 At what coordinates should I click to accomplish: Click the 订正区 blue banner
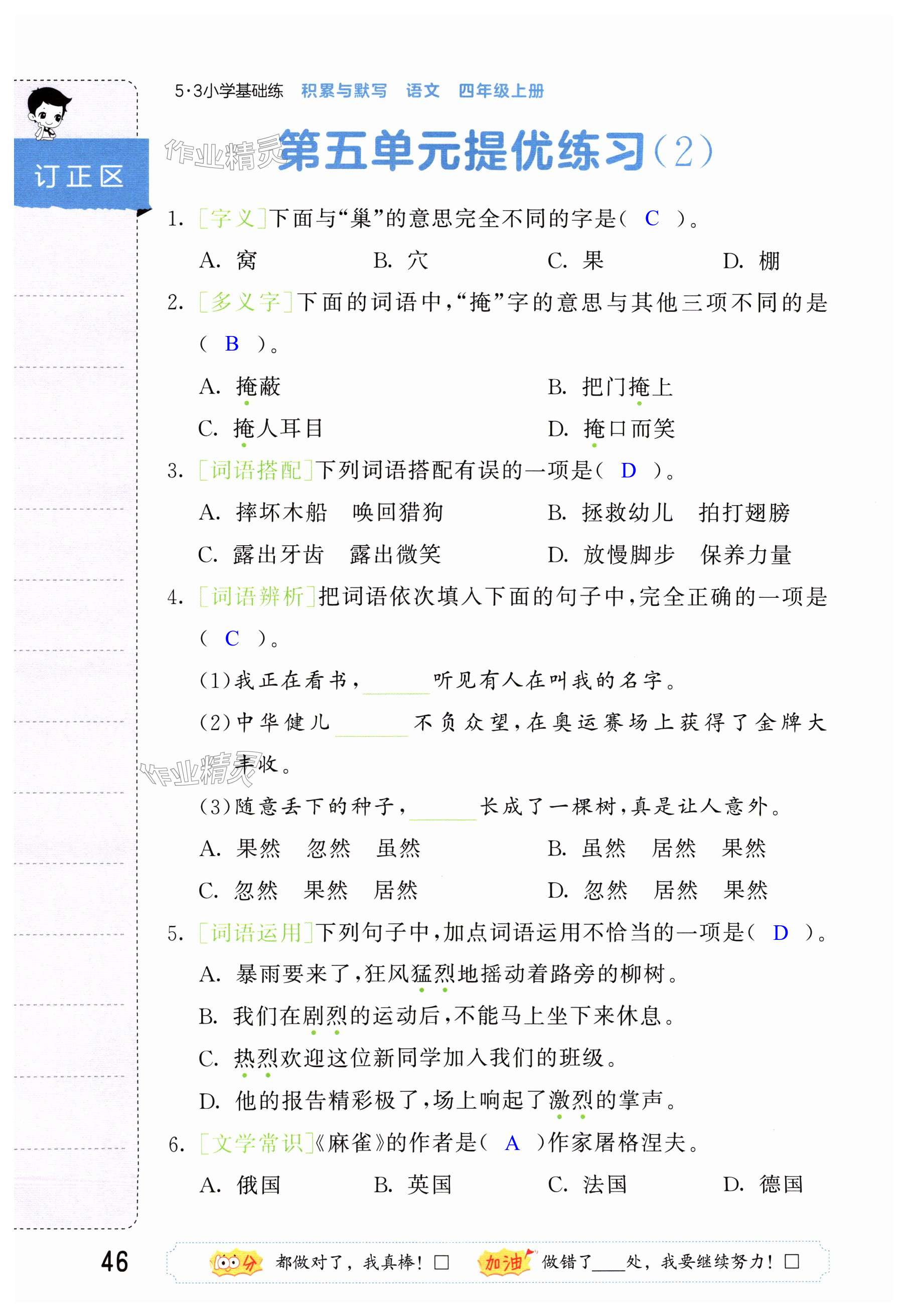(80, 177)
